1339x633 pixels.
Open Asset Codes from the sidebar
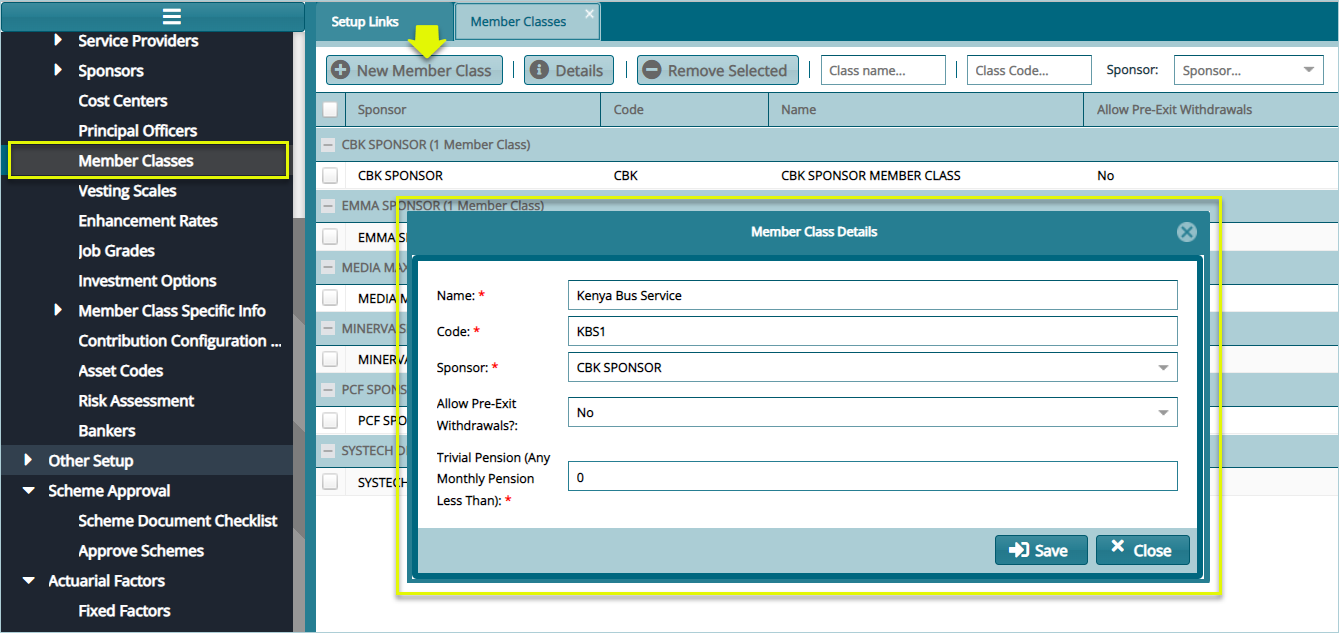121,371
